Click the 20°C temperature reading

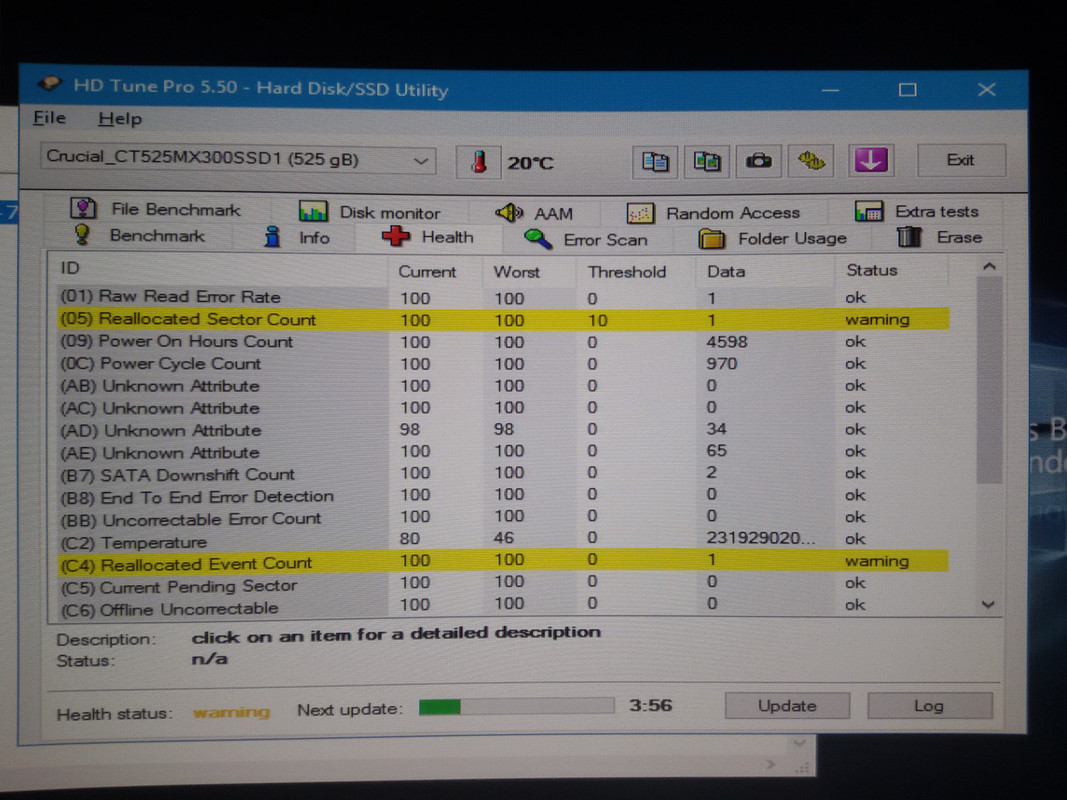click(x=530, y=163)
